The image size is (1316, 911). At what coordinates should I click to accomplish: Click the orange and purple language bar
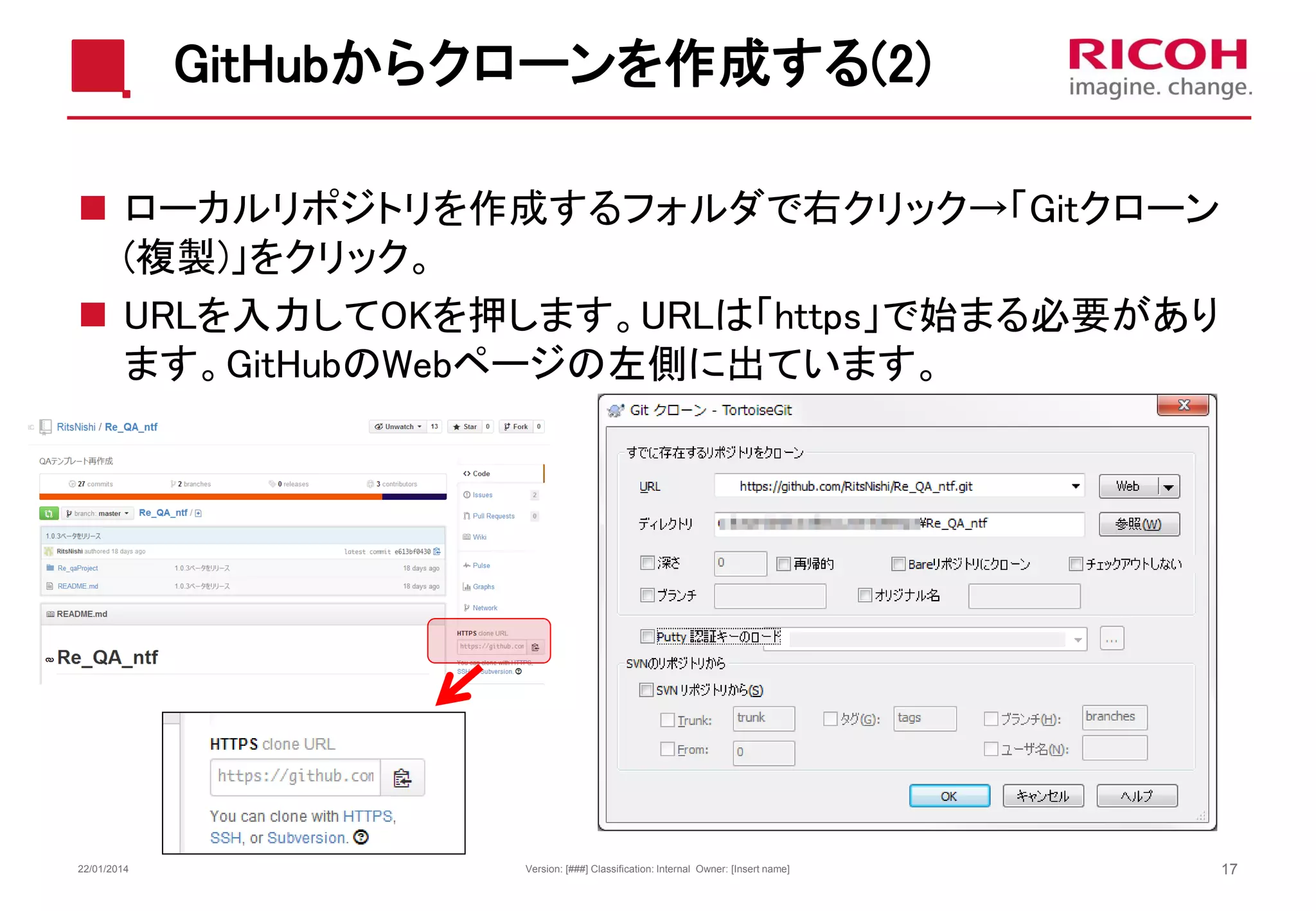click(x=243, y=496)
